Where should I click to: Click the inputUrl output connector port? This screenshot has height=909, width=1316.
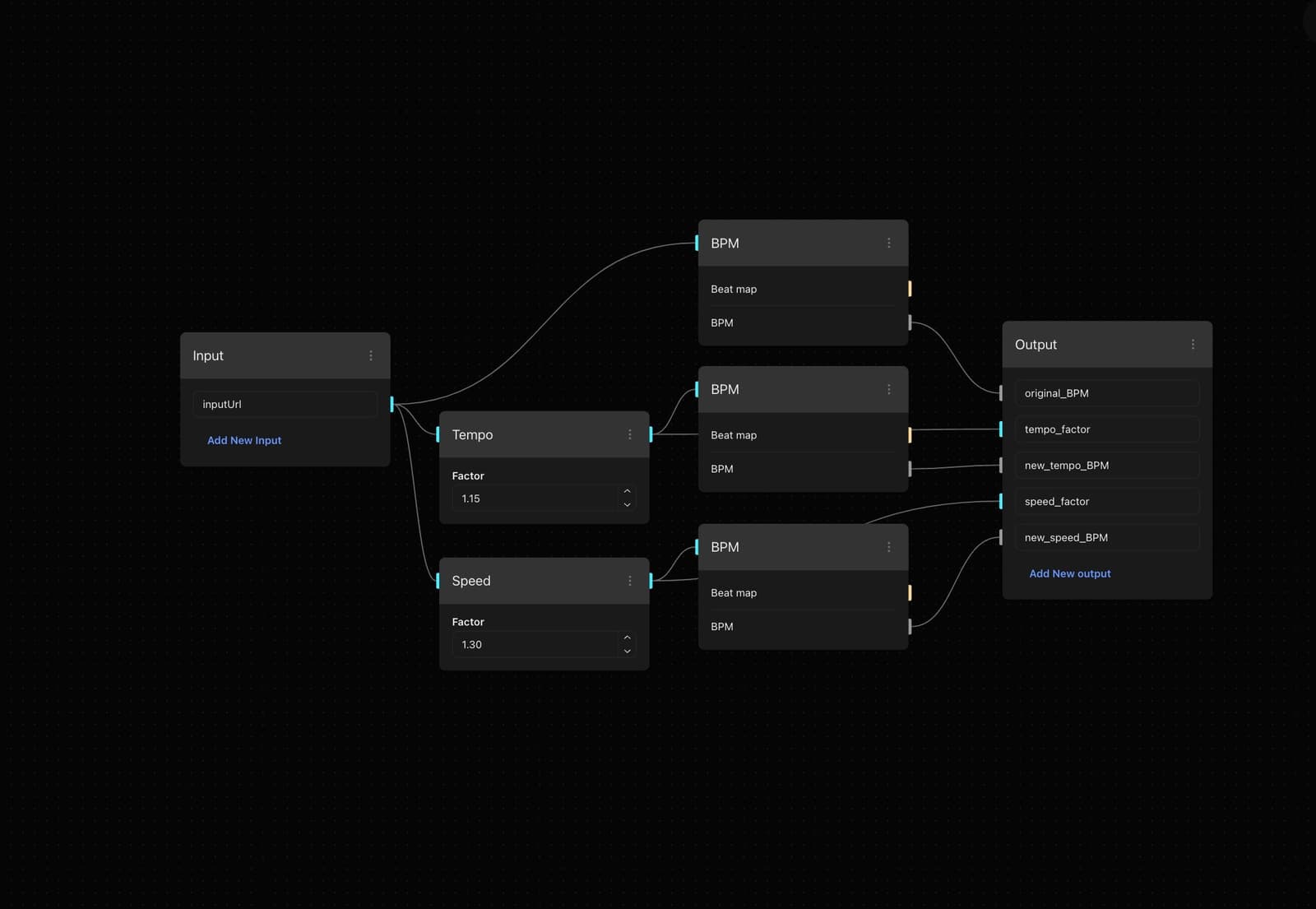tap(392, 404)
